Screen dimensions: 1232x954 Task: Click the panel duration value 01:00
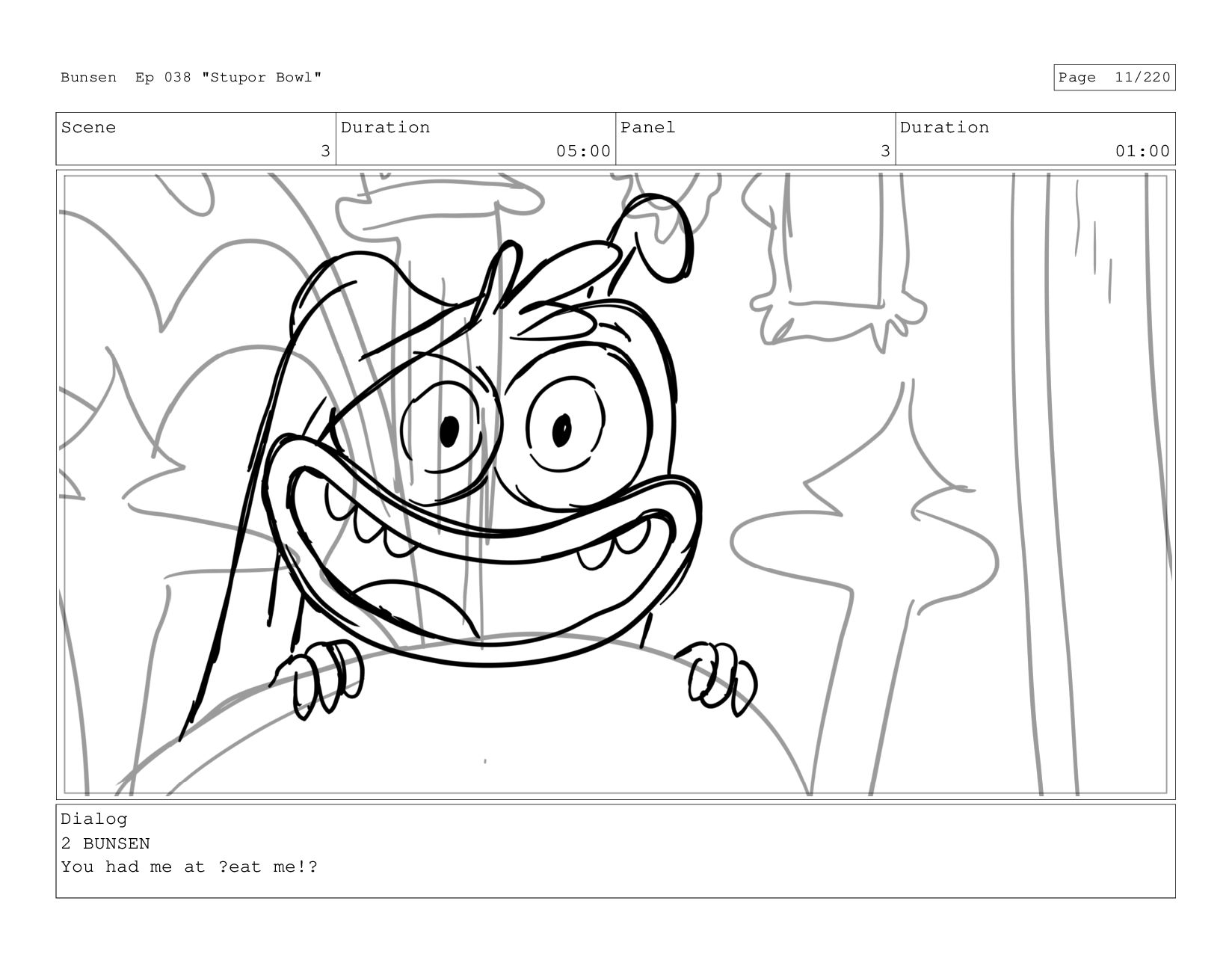pyautogui.click(x=1142, y=151)
